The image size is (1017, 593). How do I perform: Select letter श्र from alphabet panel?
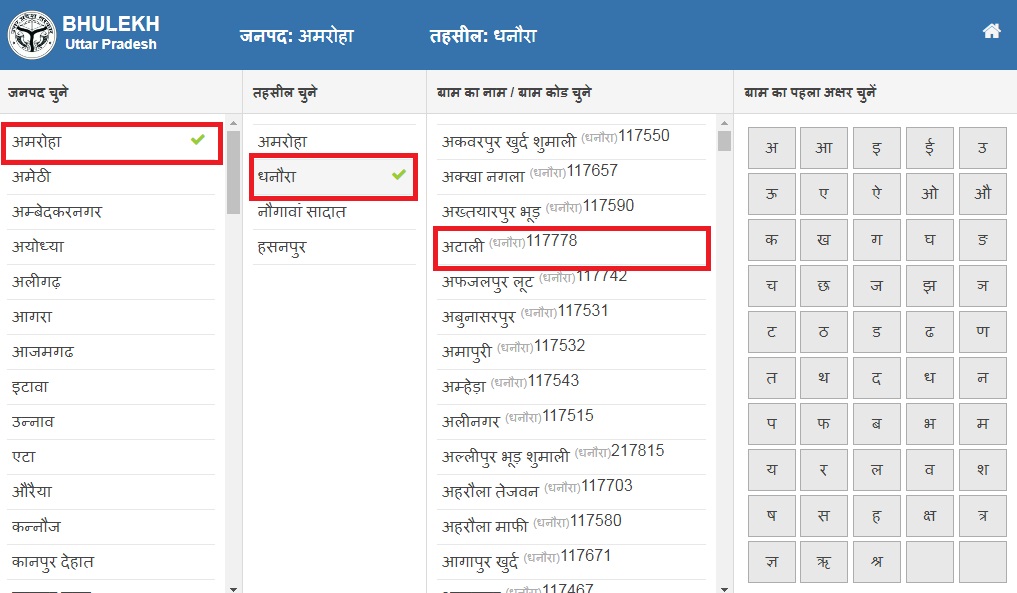tap(877, 561)
